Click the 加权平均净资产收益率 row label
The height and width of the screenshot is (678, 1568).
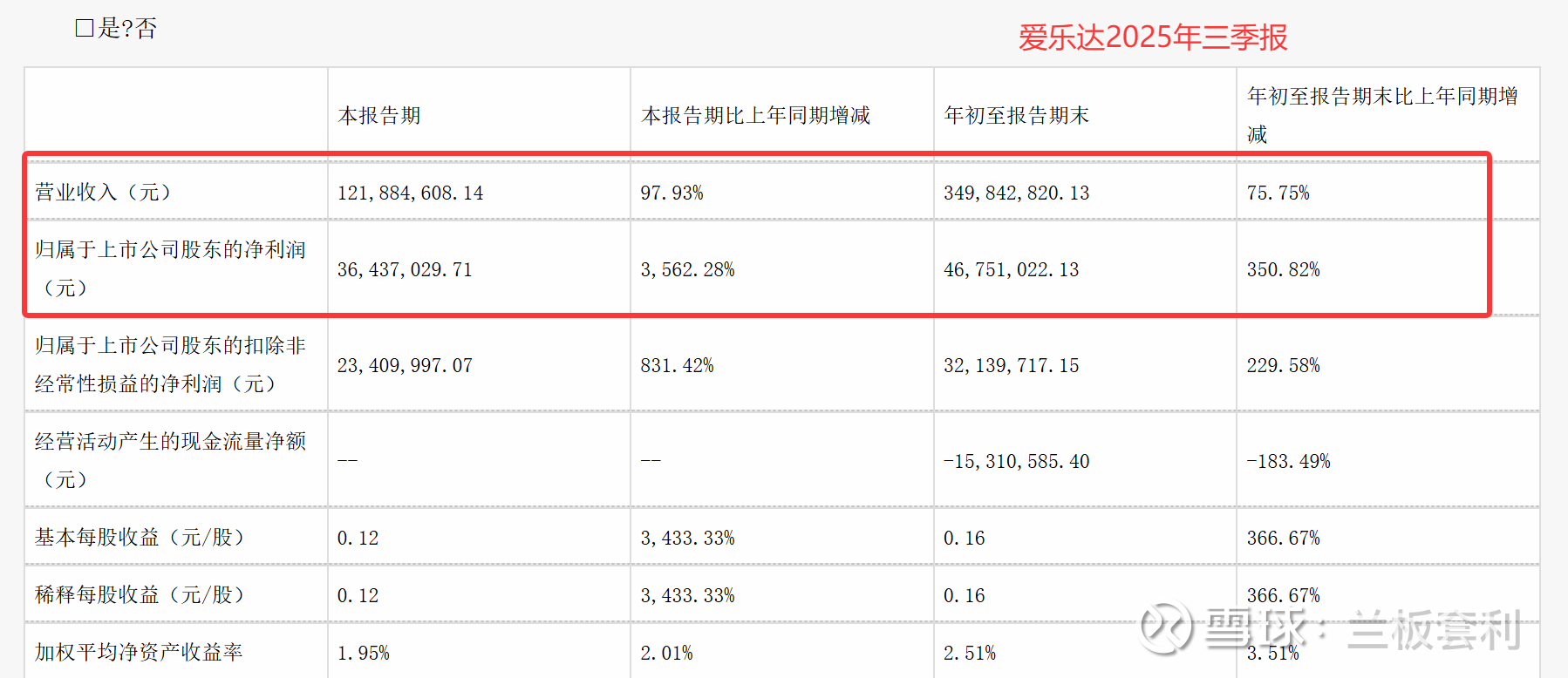(139, 653)
